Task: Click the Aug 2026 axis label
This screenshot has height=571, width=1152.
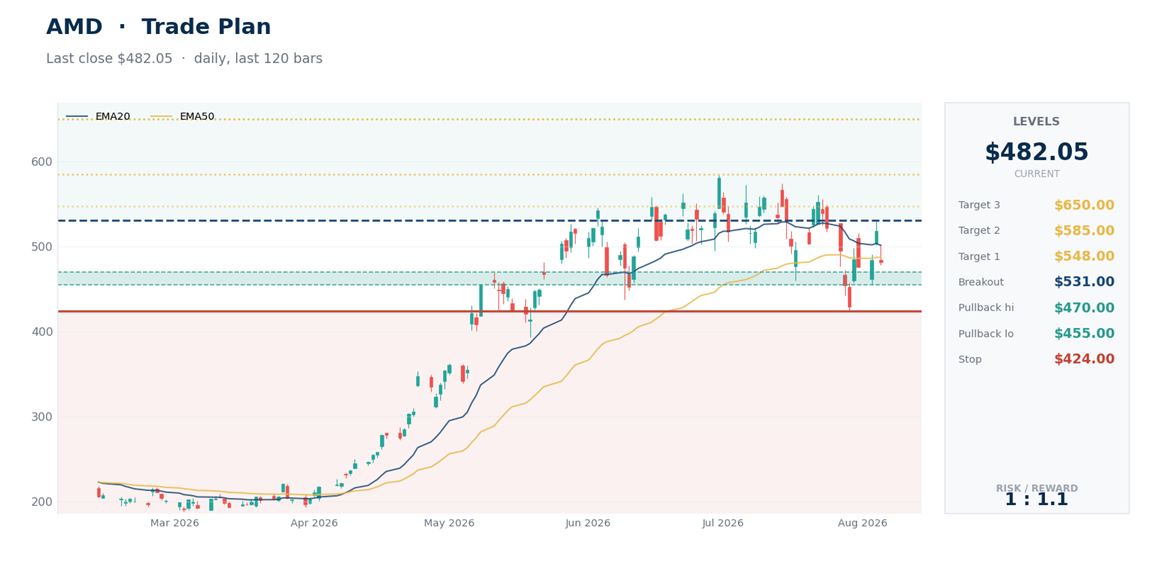Action: point(863,523)
